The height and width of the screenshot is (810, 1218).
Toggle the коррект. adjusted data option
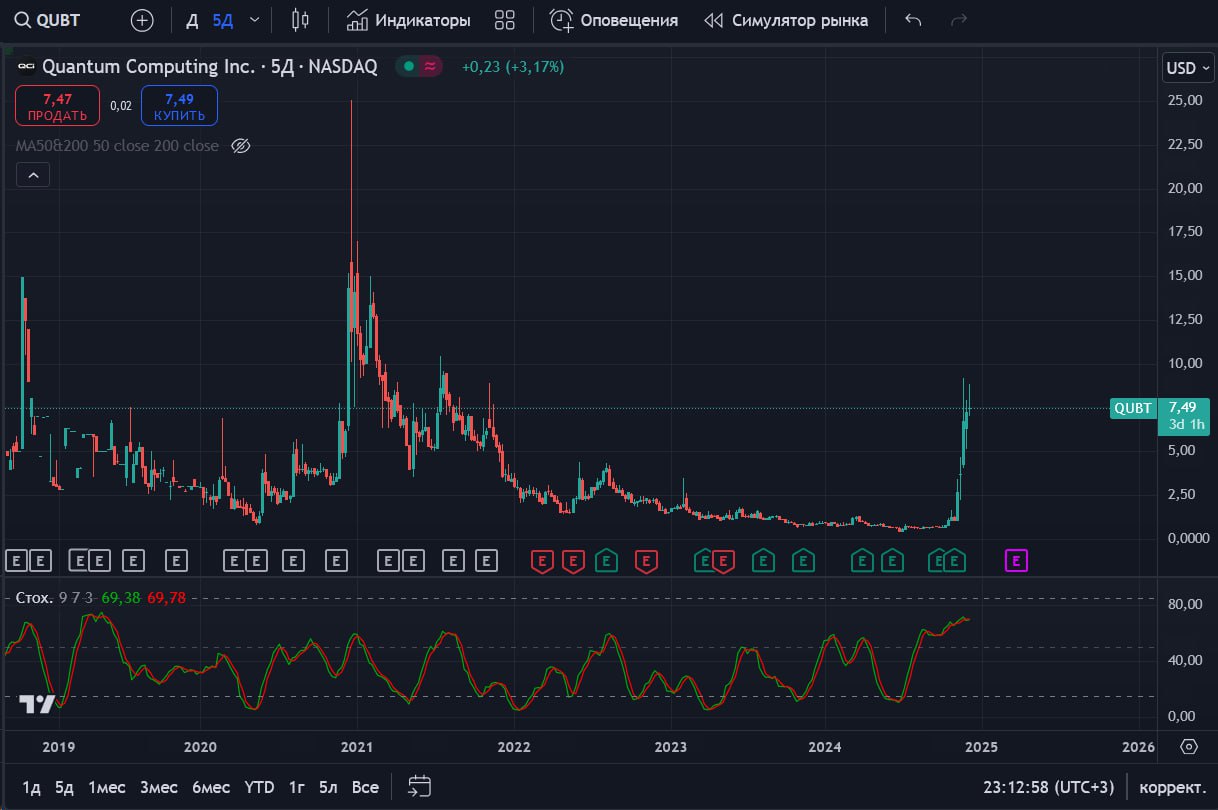click(x=1172, y=787)
